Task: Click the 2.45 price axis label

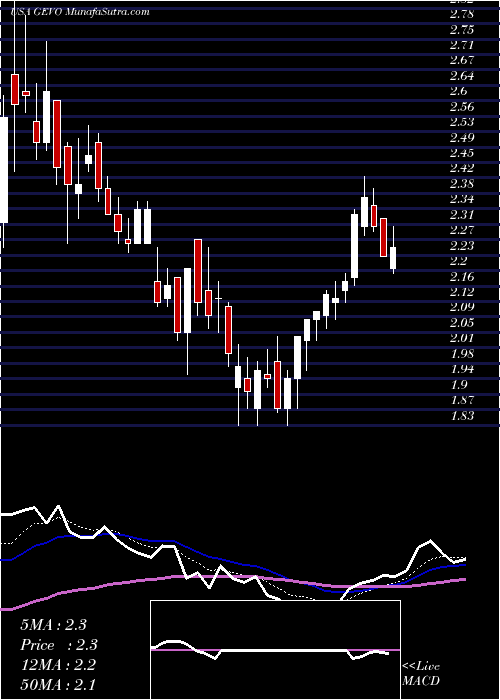Action: pyautogui.click(x=462, y=153)
